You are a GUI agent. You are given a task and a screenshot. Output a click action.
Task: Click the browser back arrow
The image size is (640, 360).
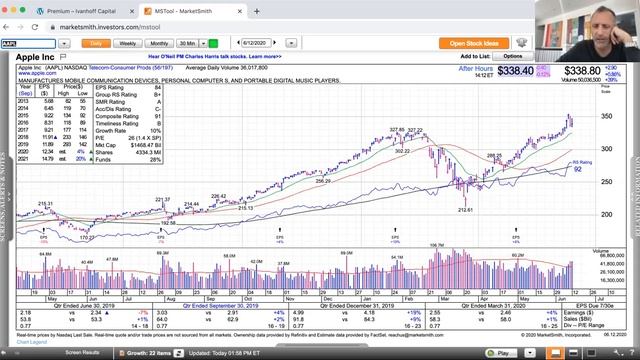tap(6, 27)
